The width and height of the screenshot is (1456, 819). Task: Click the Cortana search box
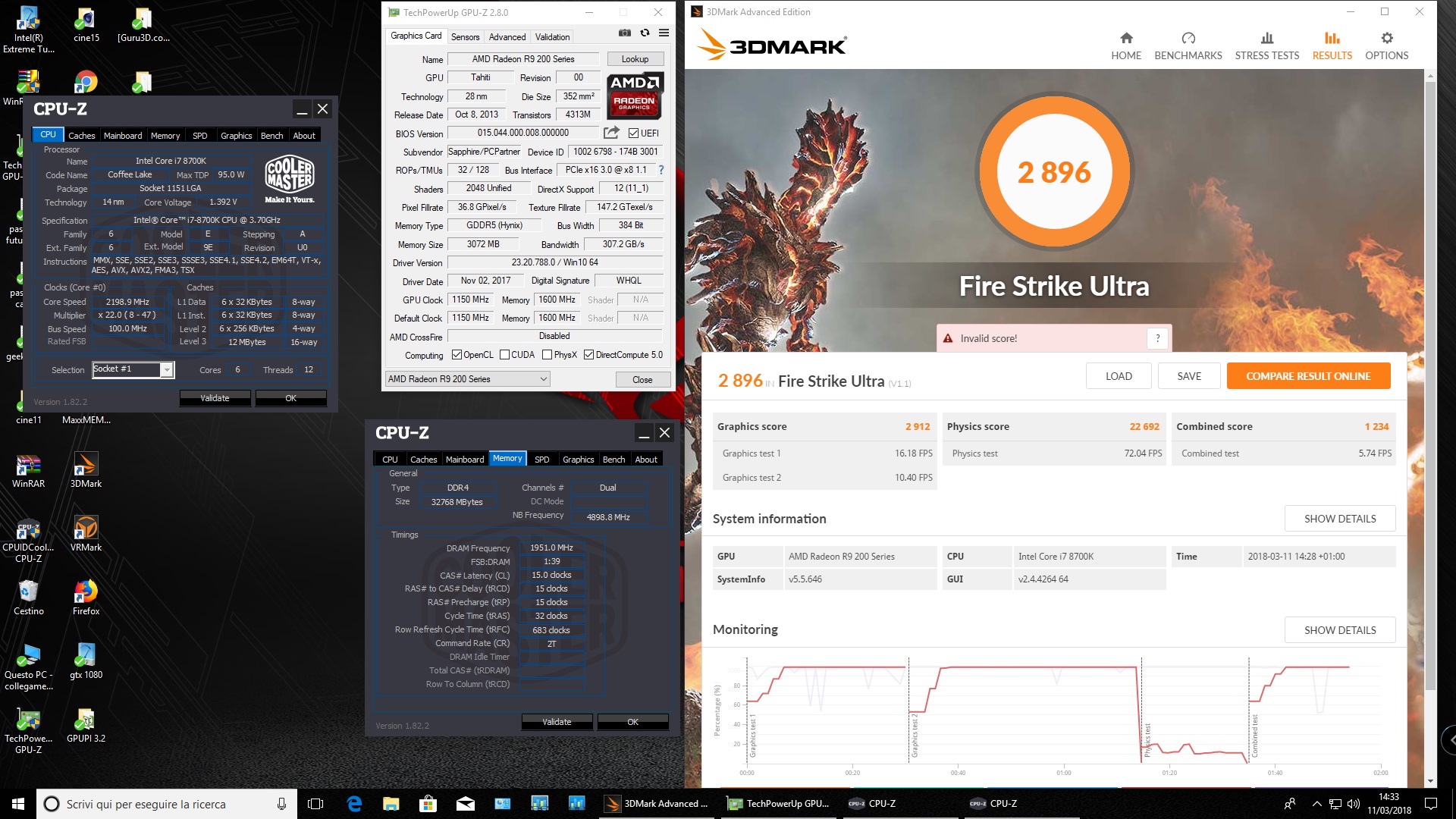pyautogui.click(x=167, y=804)
